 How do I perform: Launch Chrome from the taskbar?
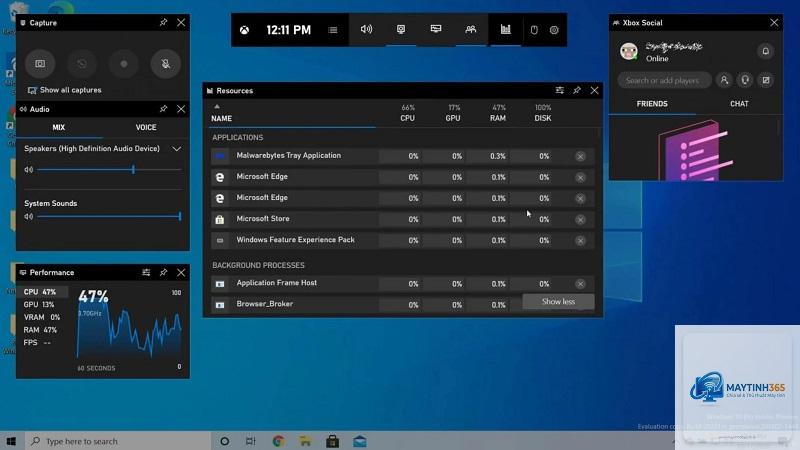(x=278, y=441)
